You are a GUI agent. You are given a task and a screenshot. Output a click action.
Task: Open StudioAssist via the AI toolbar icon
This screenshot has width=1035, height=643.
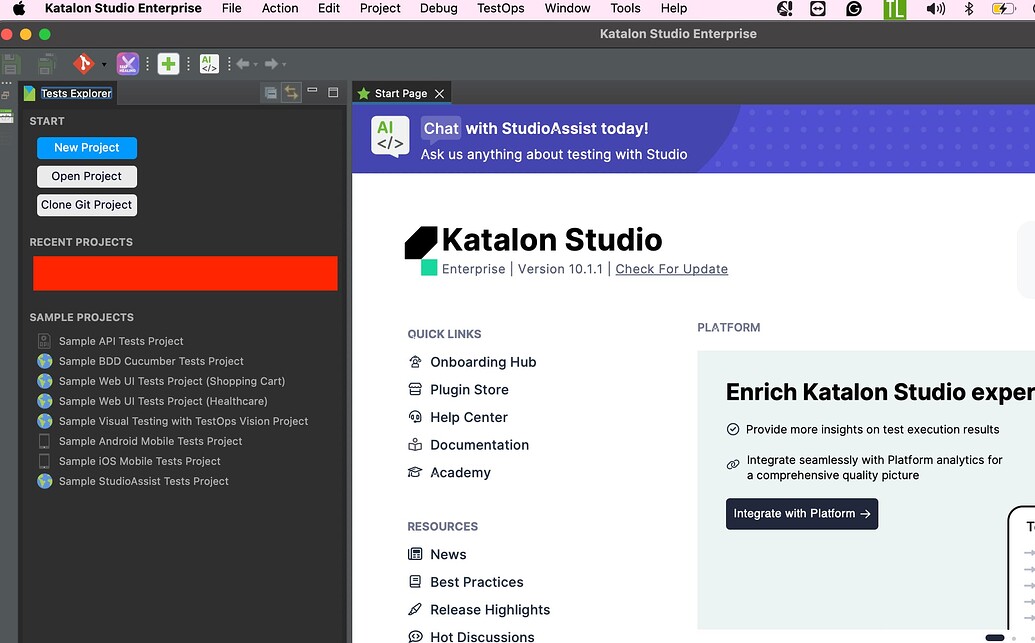pyautogui.click(x=209, y=63)
